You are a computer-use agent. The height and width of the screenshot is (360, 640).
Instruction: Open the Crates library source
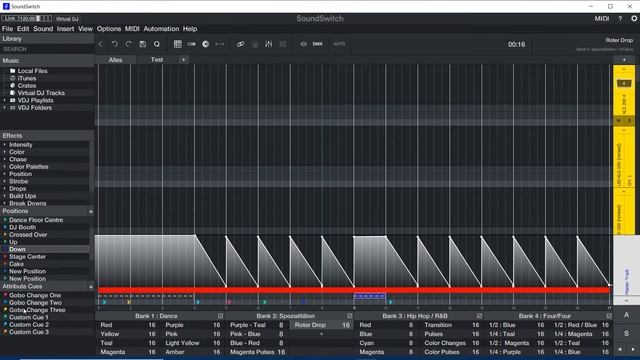[x=27, y=85]
